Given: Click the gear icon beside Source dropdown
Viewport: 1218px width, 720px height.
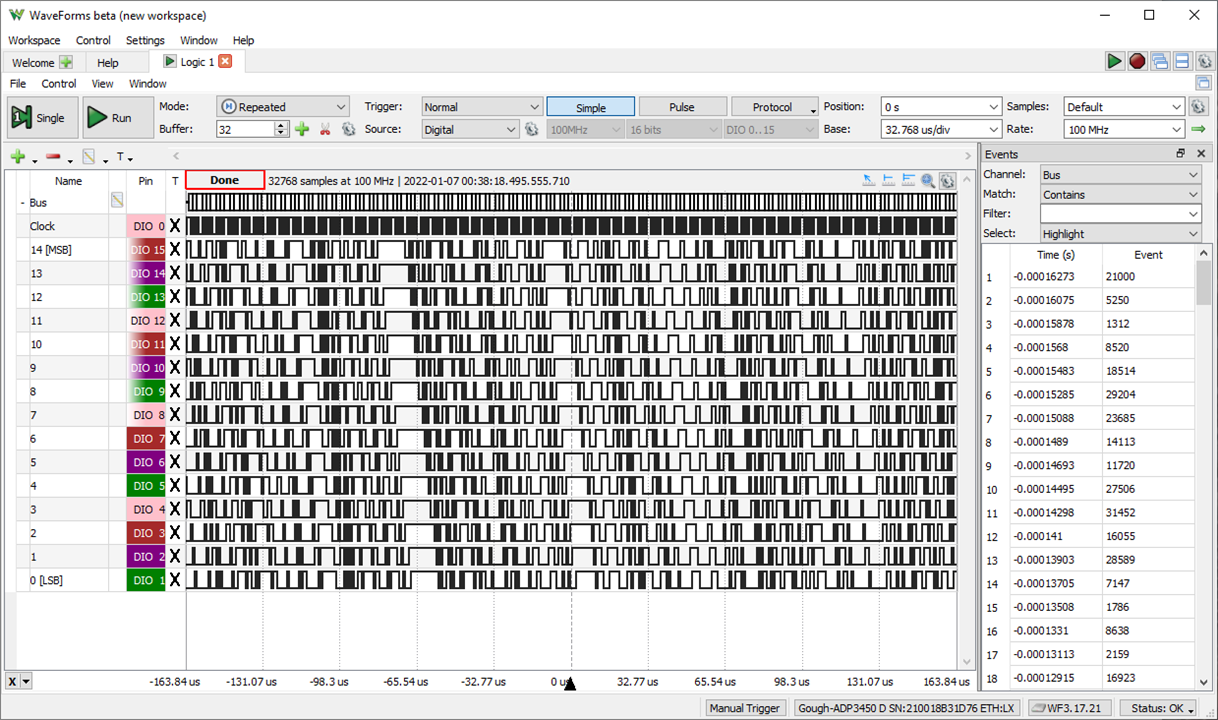Looking at the screenshot, I should (x=532, y=129).
